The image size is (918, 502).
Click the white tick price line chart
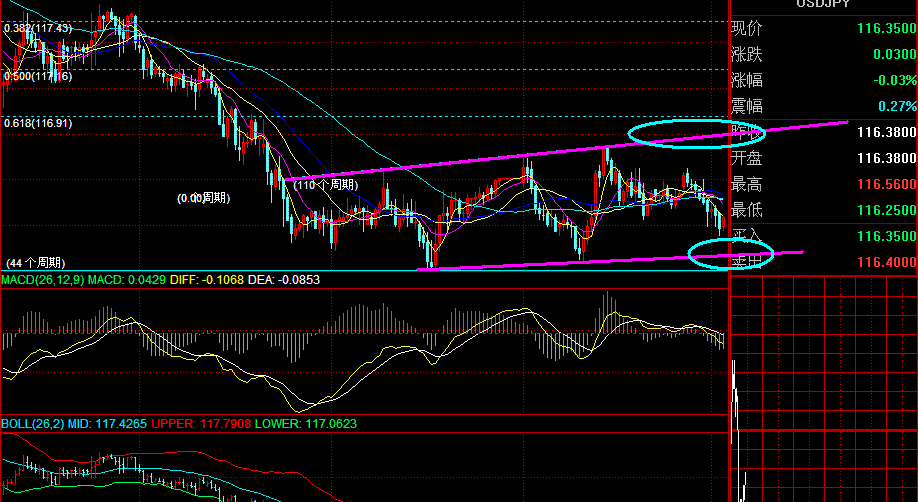(x=738, y=431)
